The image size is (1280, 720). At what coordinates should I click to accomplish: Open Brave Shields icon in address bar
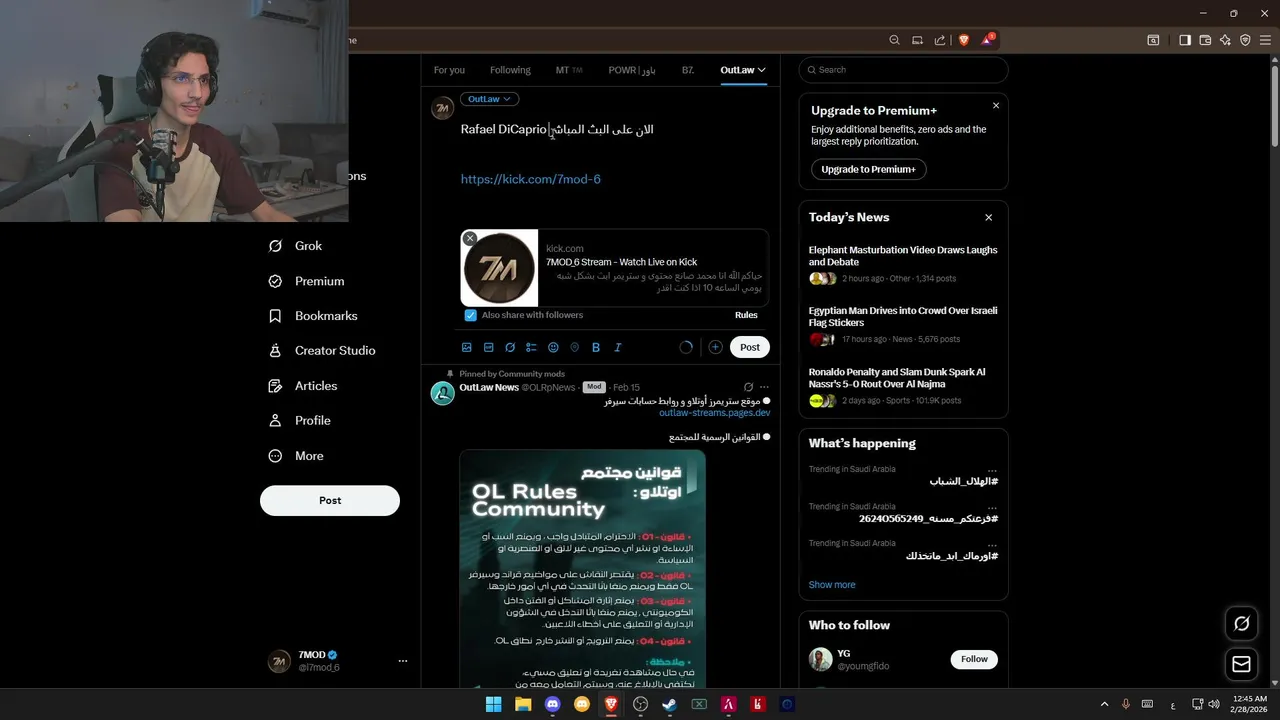coord(964,40)
